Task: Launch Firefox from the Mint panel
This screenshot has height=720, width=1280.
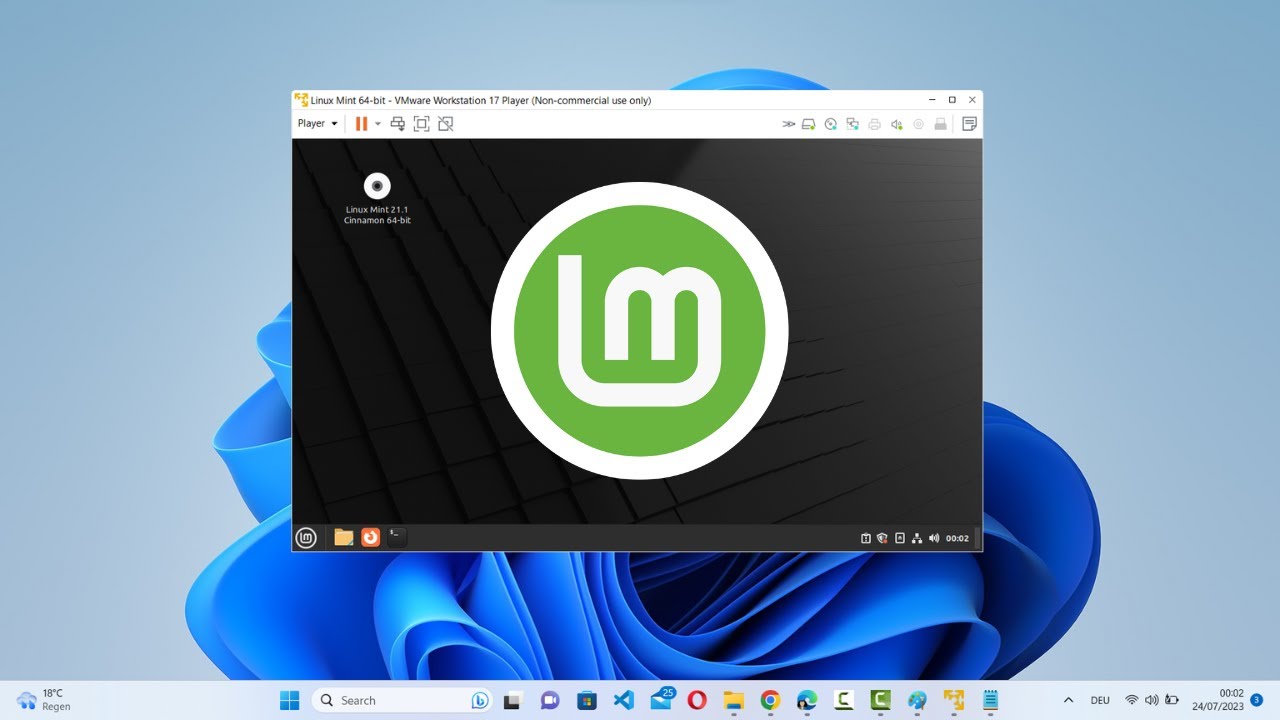Action: tap(370, 538)
